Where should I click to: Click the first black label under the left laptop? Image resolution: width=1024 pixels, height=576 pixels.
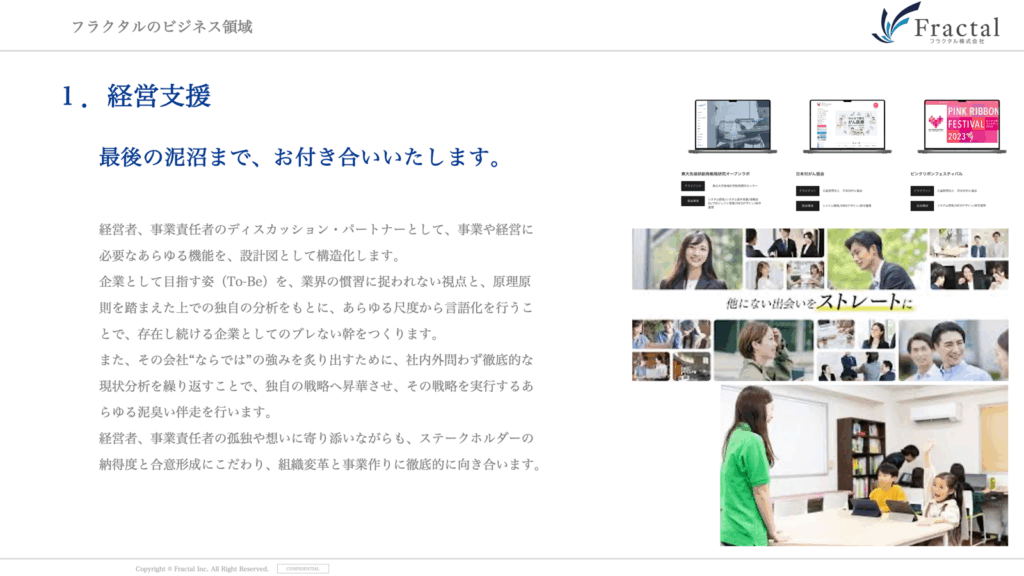click(x=693, y=186)
